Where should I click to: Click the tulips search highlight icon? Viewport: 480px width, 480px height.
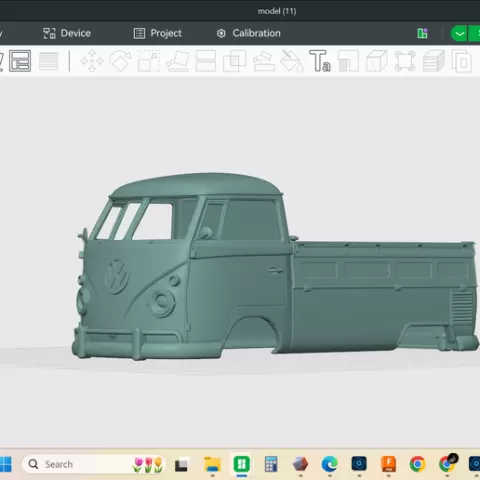point(148,464)
